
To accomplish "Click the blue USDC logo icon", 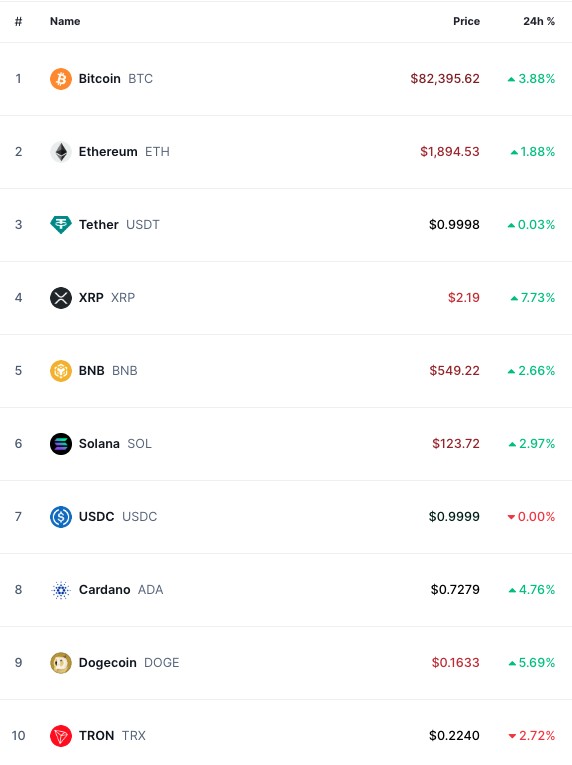I will pos(61,517).
